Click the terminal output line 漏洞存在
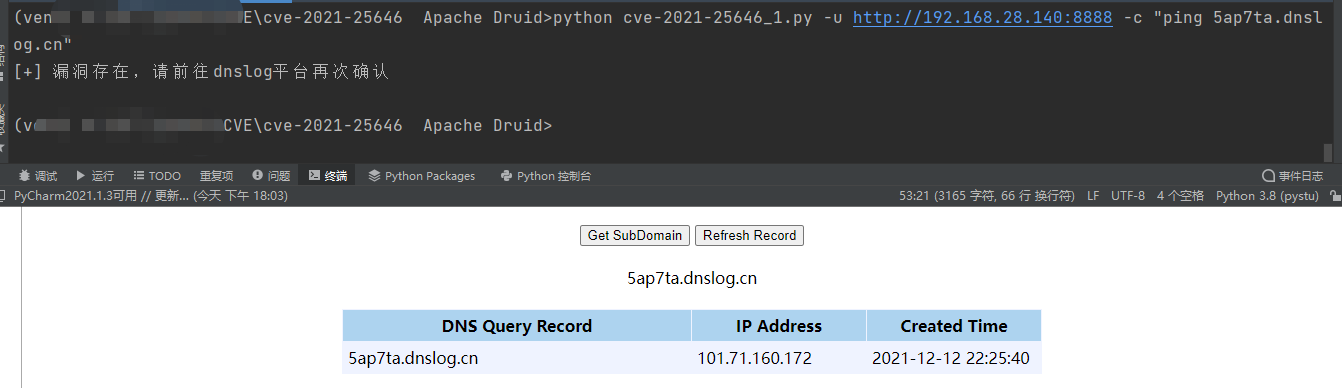This screenshot has width=1342, height=388. [x=201, y=72]
